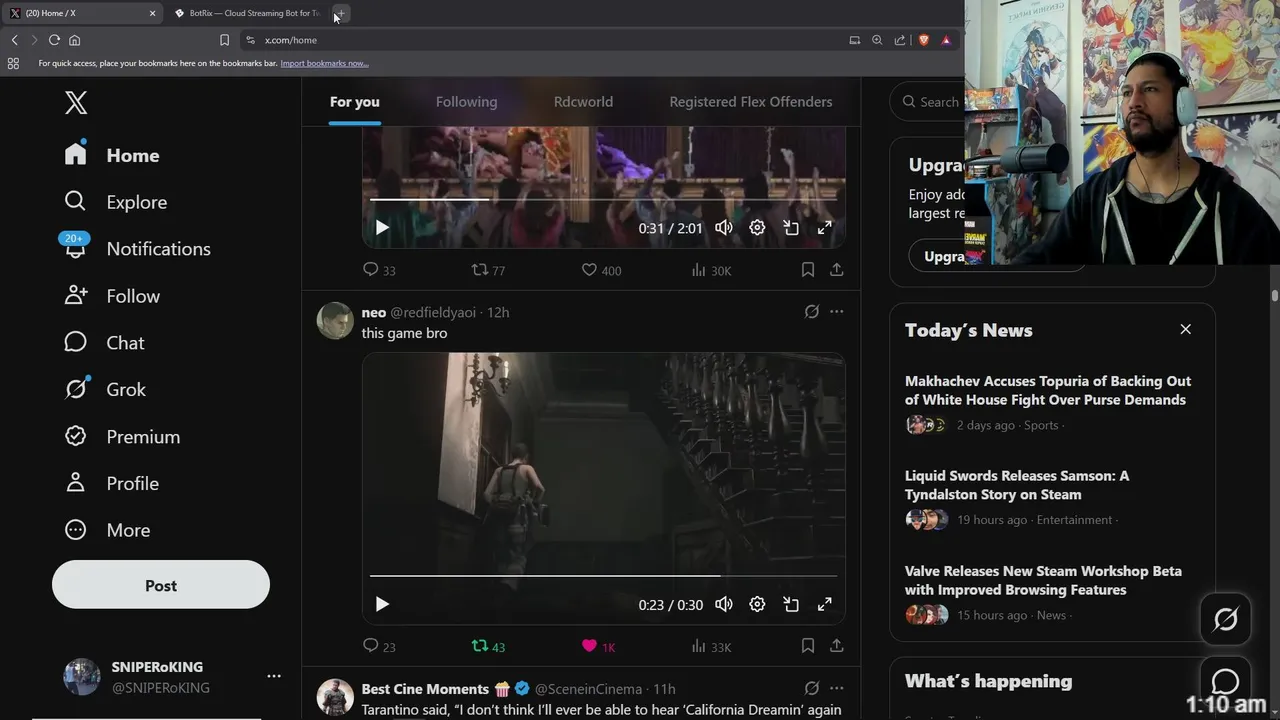Go back with browser back arrow
1280x720 pixels.
(x=14, y=40)
